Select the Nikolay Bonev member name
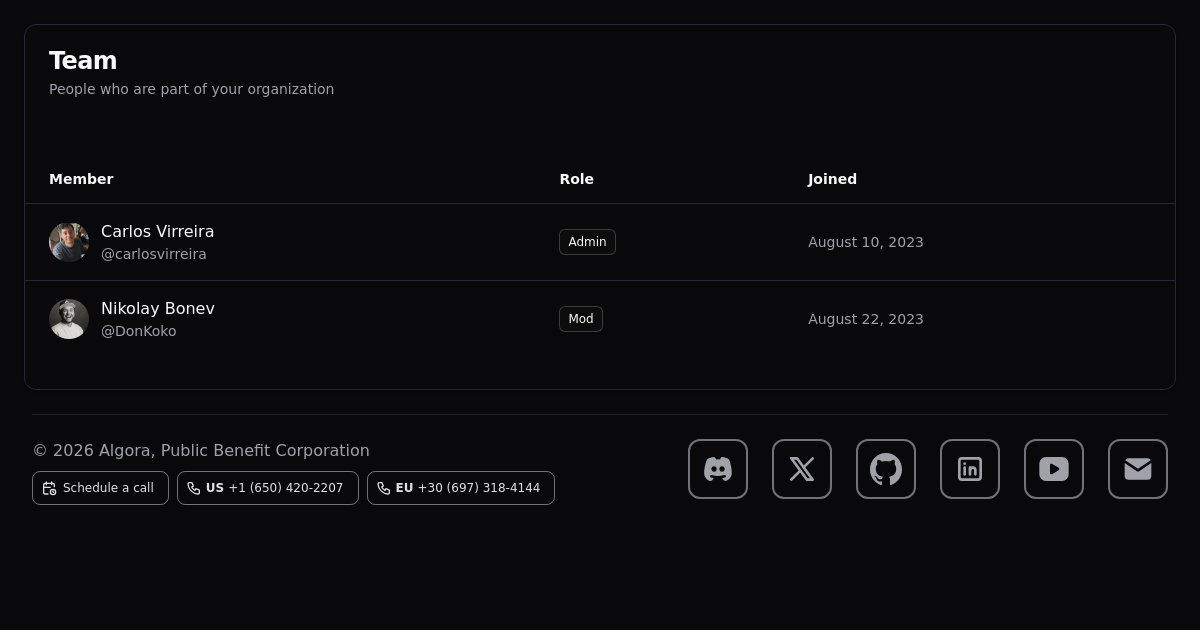 pyautogui.click(x=158, y=308)
